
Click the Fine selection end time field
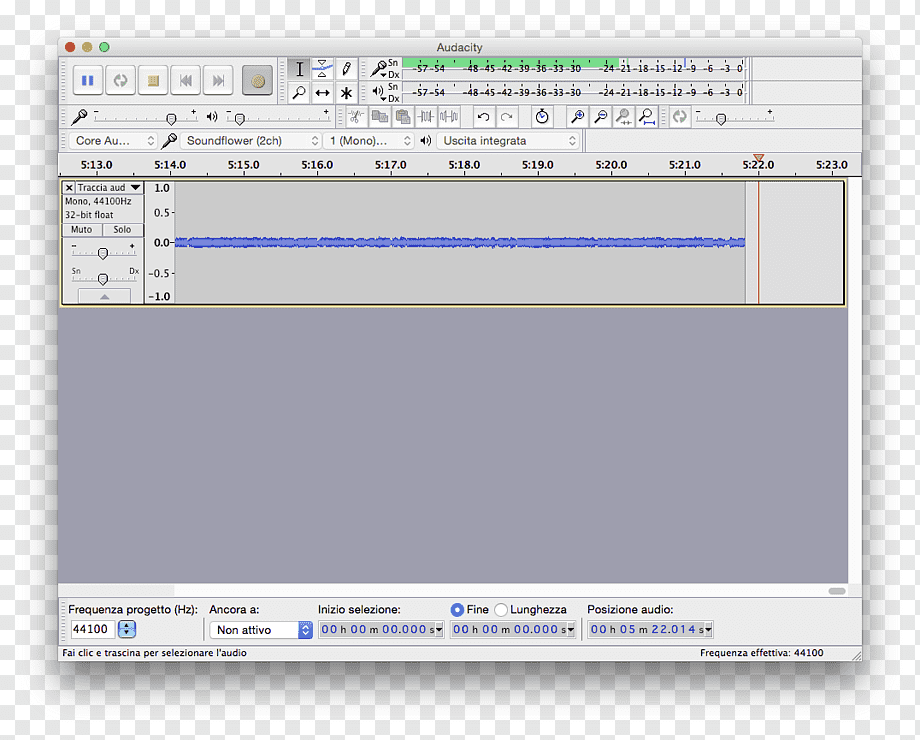coord(509,630)
